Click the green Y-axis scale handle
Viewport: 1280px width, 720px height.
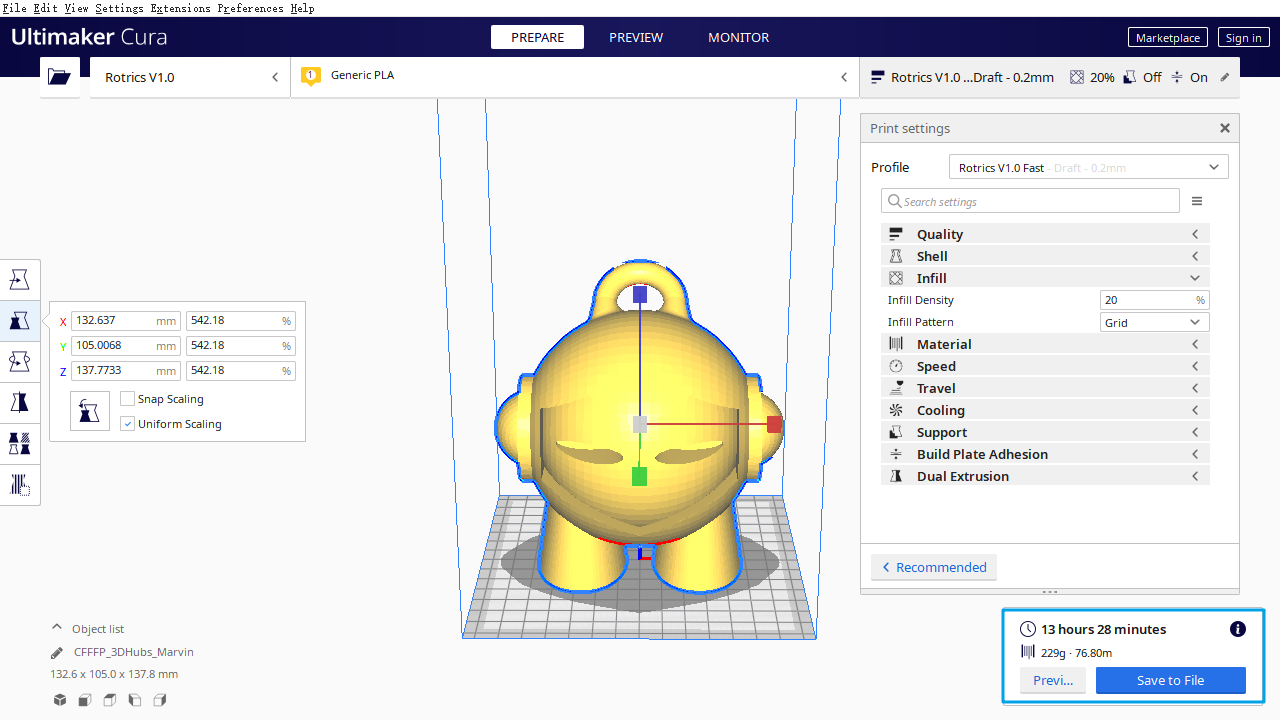(640, 477)
